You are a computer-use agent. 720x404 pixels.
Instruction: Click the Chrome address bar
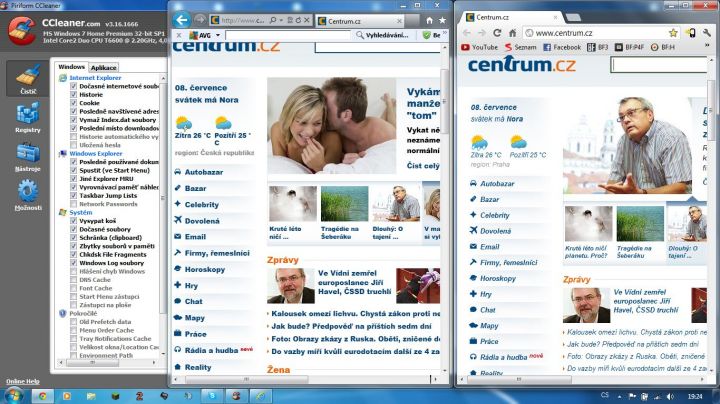pyautogui.click(x=602, y=33)
